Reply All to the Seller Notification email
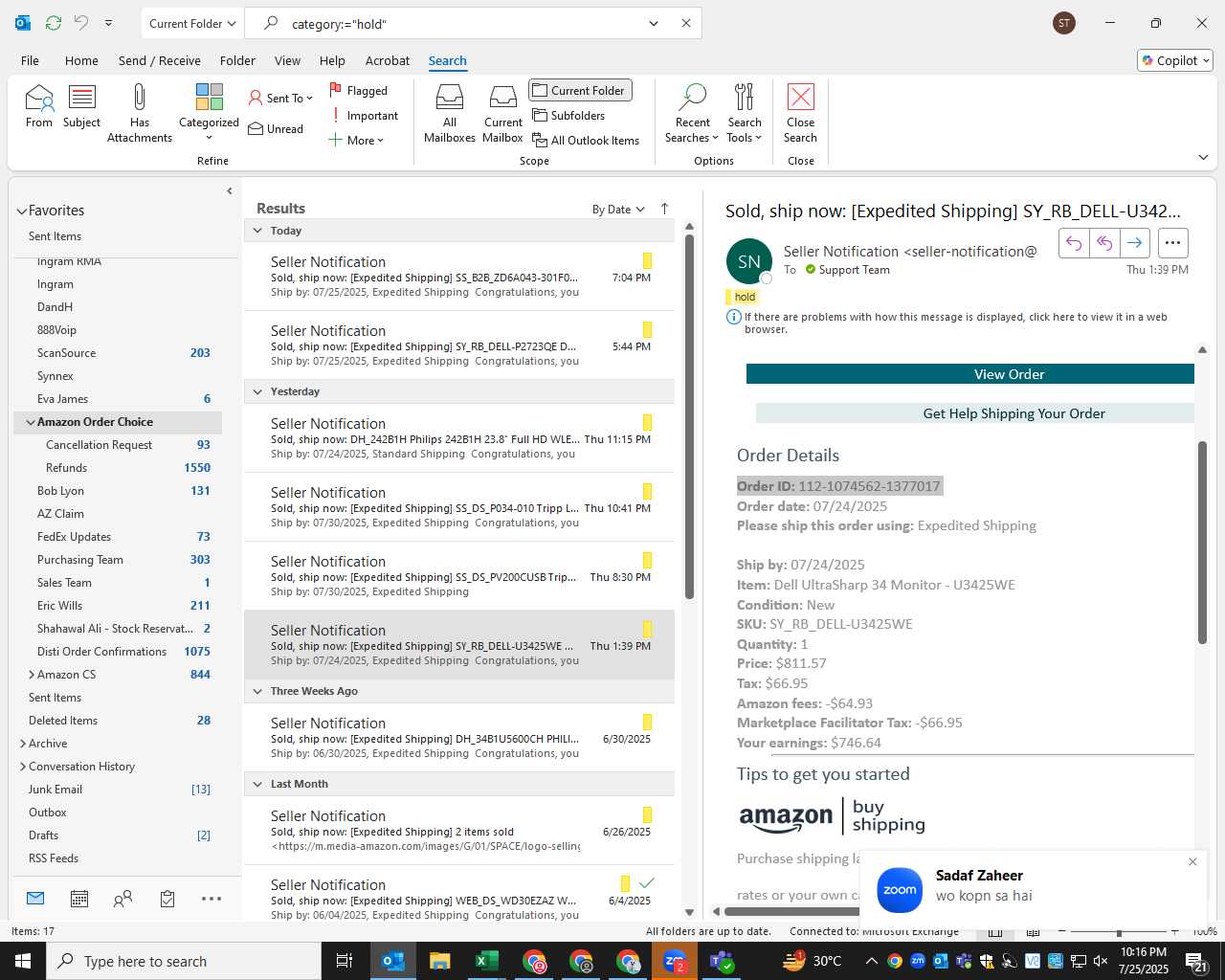1225x980 pixels. [x=1104, y=243]
